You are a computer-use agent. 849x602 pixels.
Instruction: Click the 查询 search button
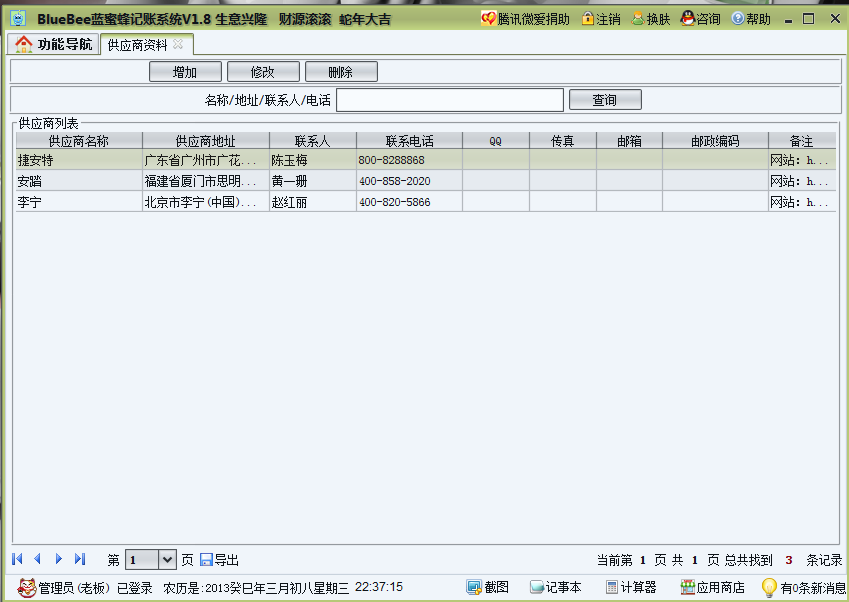point(604,99)
